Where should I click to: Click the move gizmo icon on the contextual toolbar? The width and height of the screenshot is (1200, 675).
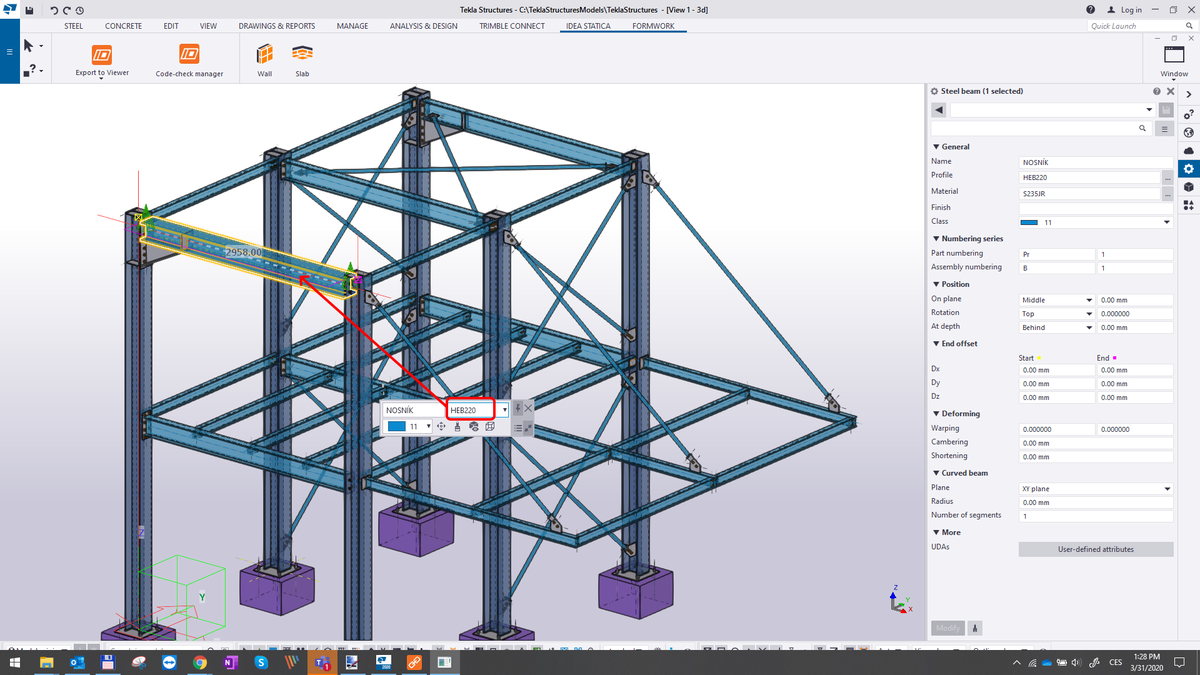441,427
